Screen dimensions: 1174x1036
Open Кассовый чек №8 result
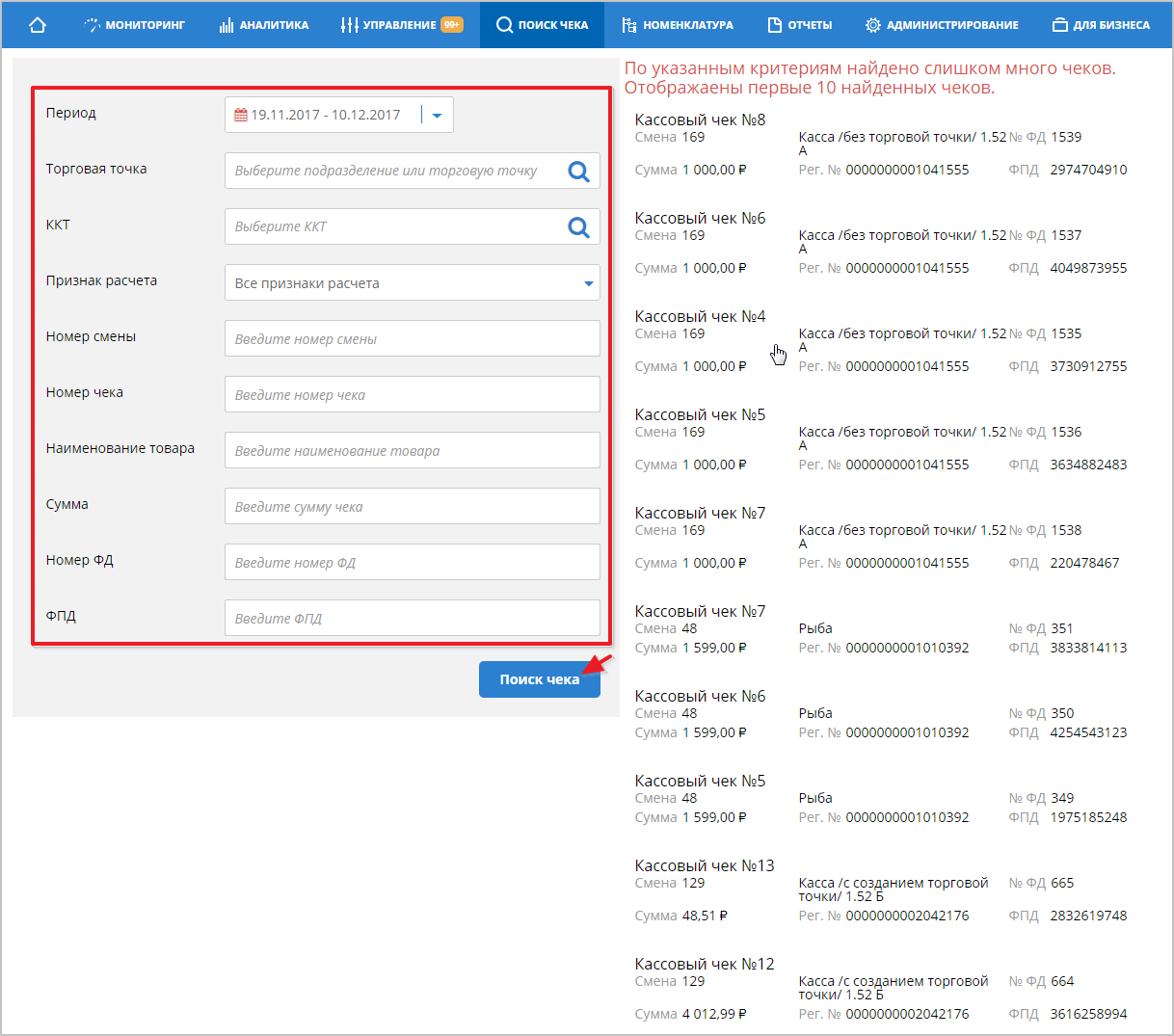(x=700, y=120)
